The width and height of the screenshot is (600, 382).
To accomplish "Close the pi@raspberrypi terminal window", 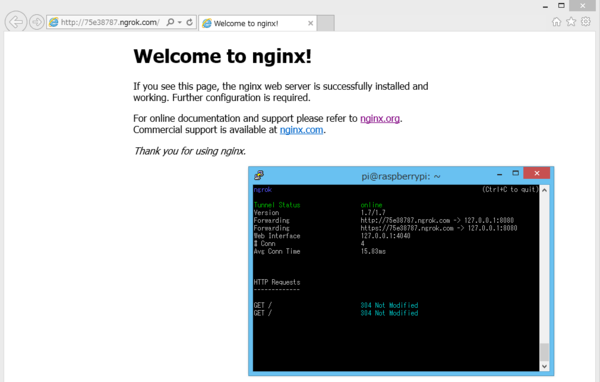I will pos(536,173).
